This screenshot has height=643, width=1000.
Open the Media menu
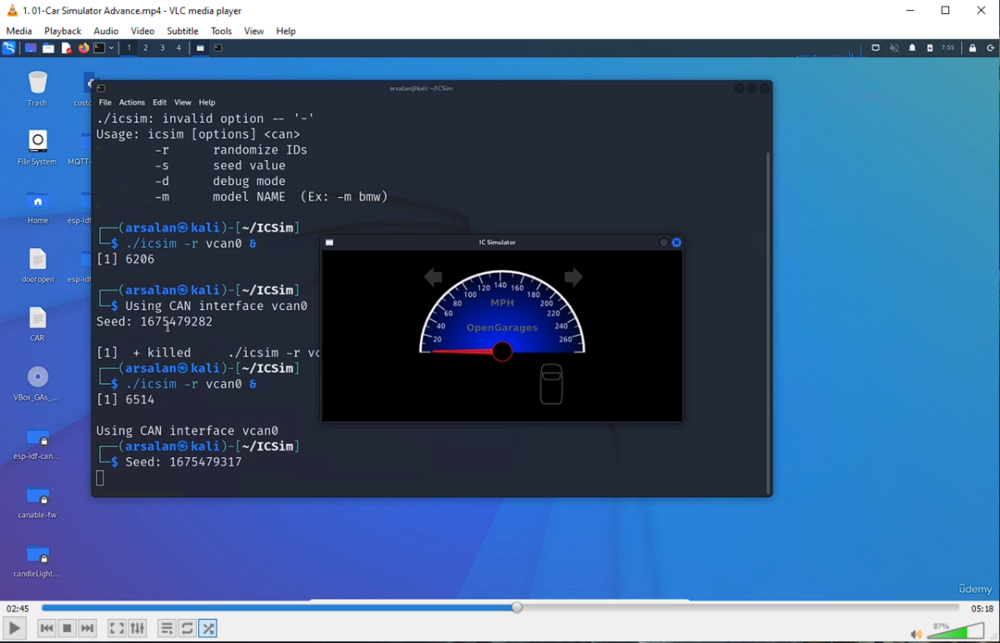tap(19, 31)
